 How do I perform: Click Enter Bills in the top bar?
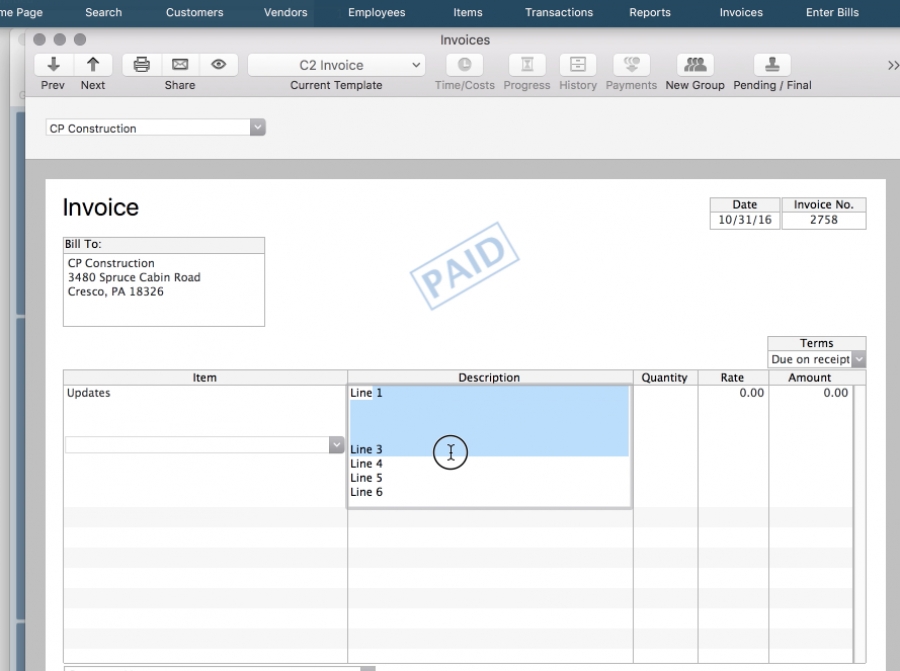click(x=831, y=12)
